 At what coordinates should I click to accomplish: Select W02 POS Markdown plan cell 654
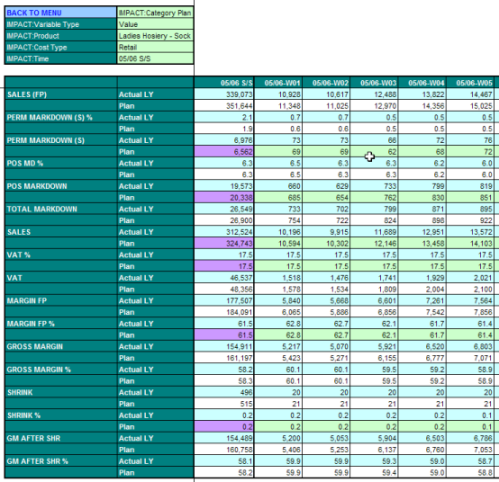(326, 198)
